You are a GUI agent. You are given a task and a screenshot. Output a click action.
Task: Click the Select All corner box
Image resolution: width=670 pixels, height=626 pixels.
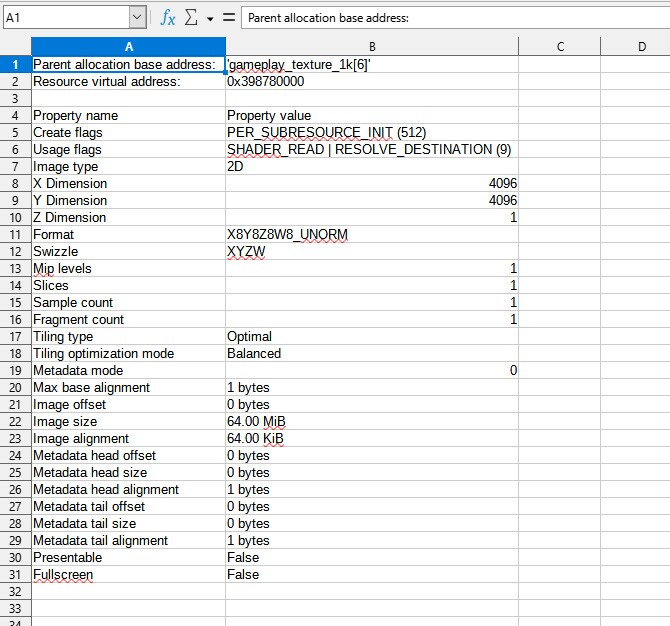pos(15,46)
